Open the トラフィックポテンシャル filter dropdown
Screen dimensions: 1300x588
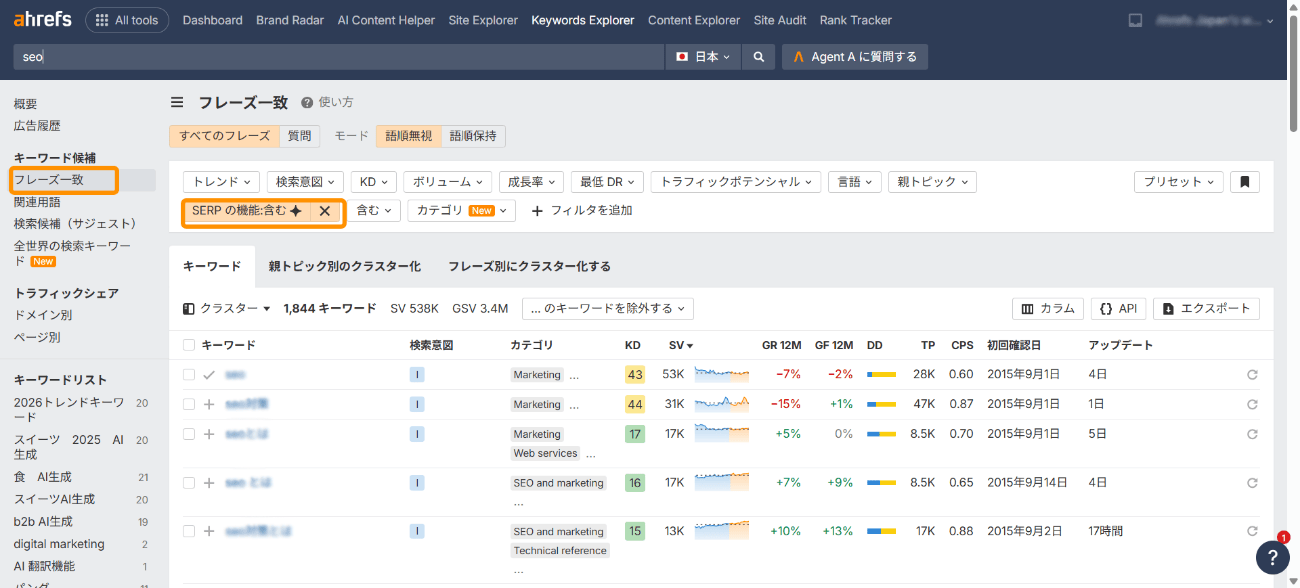[736, 182]
